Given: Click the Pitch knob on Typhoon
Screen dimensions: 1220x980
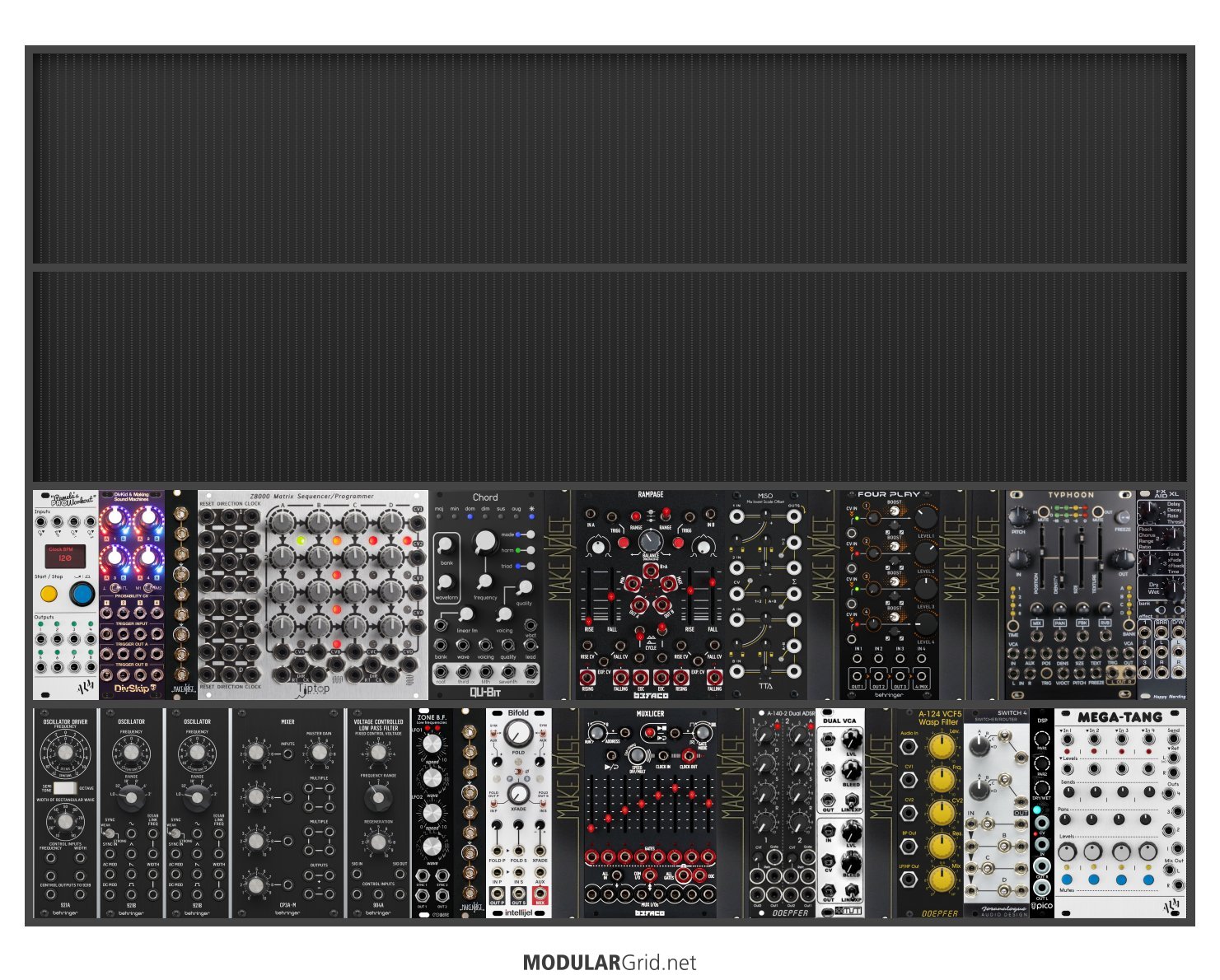Looking at the screenshot, I should (1020, 518).
